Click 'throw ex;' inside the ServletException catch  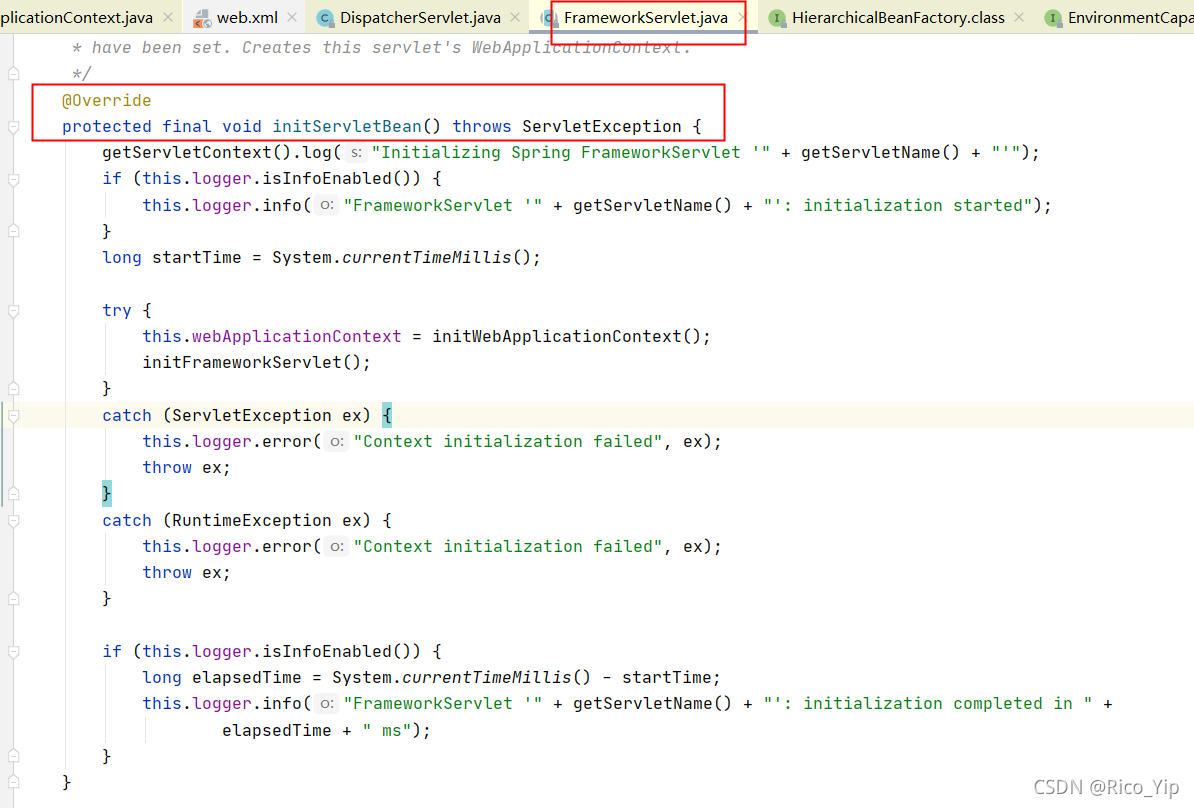(x=187, y=468)
